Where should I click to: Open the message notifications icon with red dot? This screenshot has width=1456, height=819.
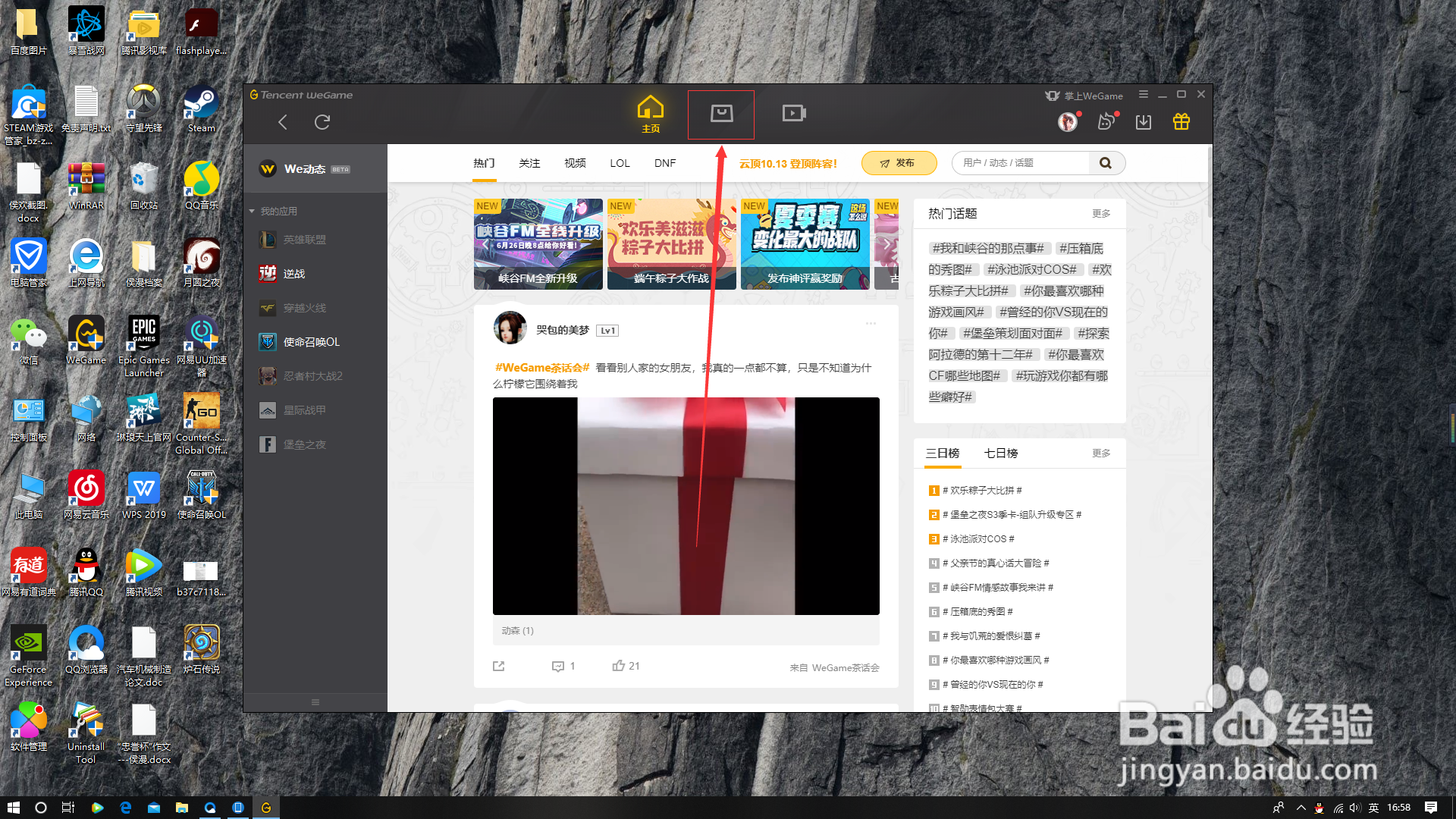click(x=1106, y=121)
